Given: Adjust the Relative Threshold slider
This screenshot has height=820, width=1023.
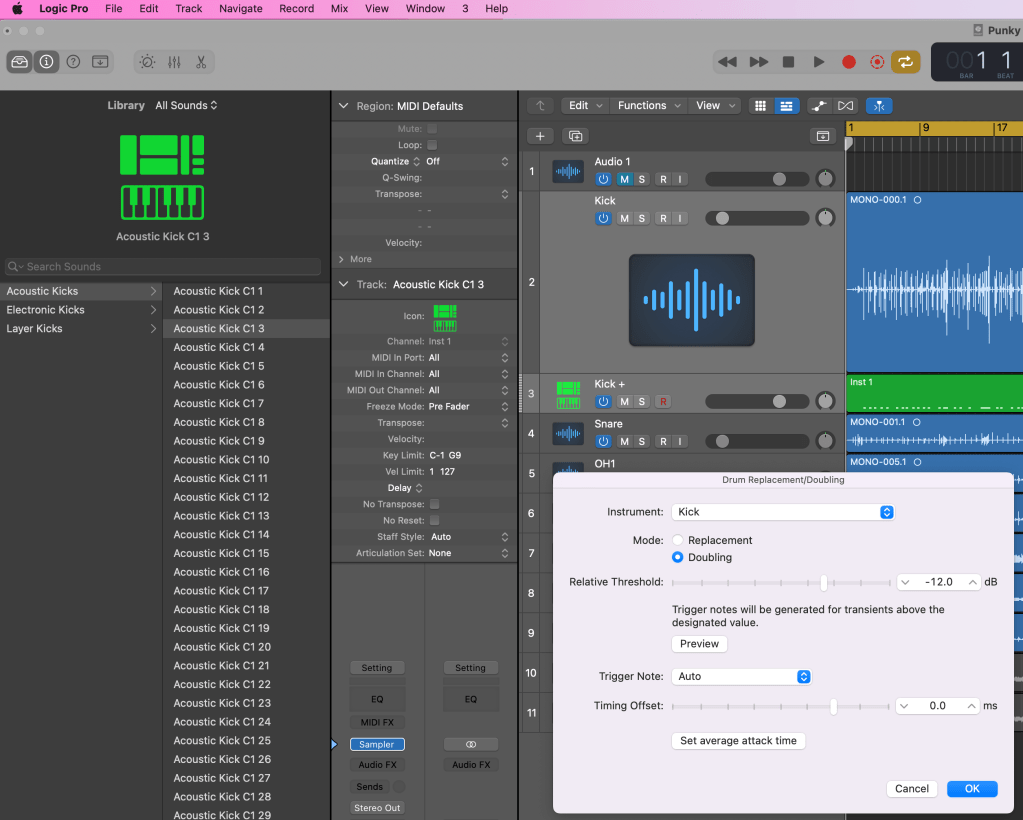Looking at the screenshot, I should pyautogui.click(x=824, y=582).
